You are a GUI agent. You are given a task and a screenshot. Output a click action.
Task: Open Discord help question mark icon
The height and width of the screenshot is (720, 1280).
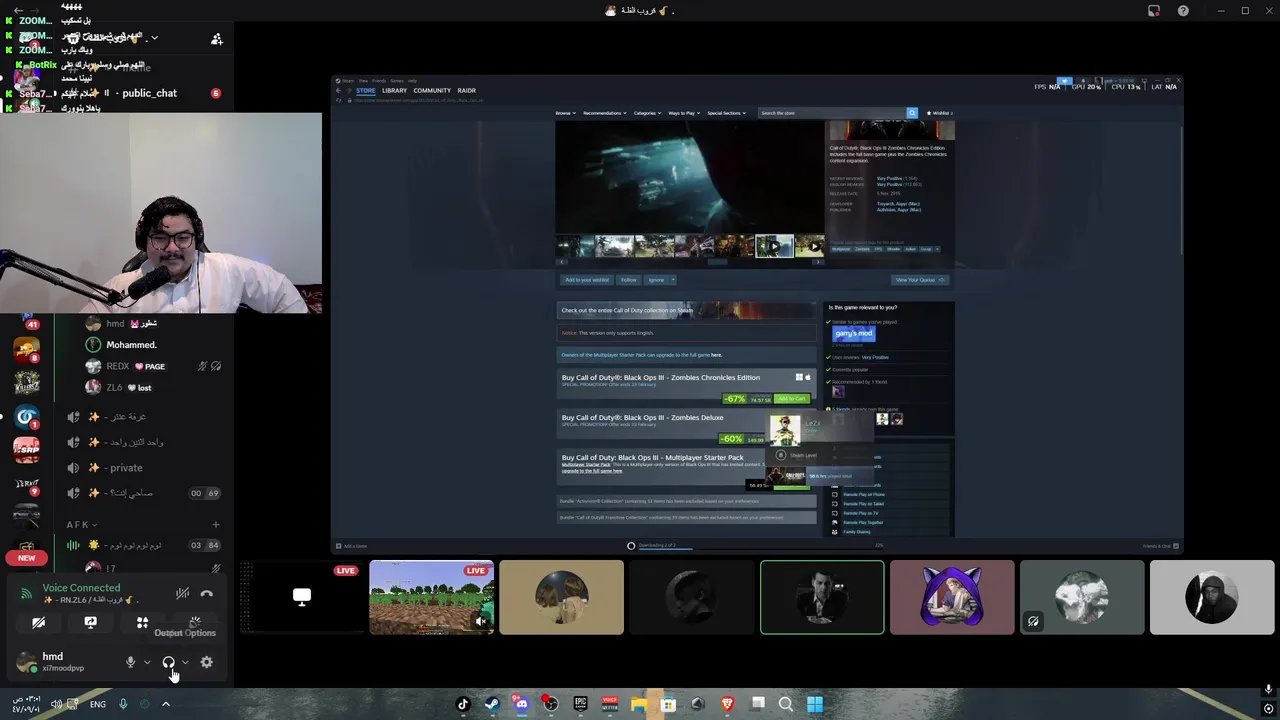(1183, 11)
